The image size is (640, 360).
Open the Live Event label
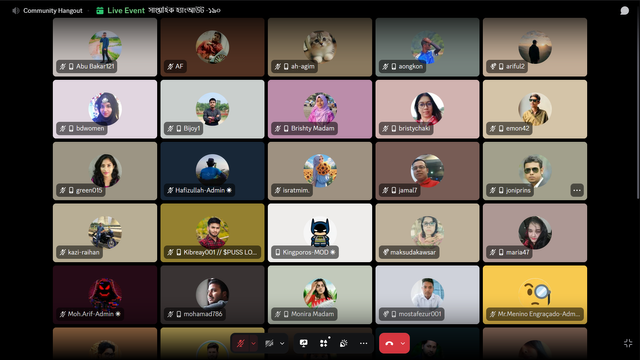pyautogui.click(x=126, y=11)
